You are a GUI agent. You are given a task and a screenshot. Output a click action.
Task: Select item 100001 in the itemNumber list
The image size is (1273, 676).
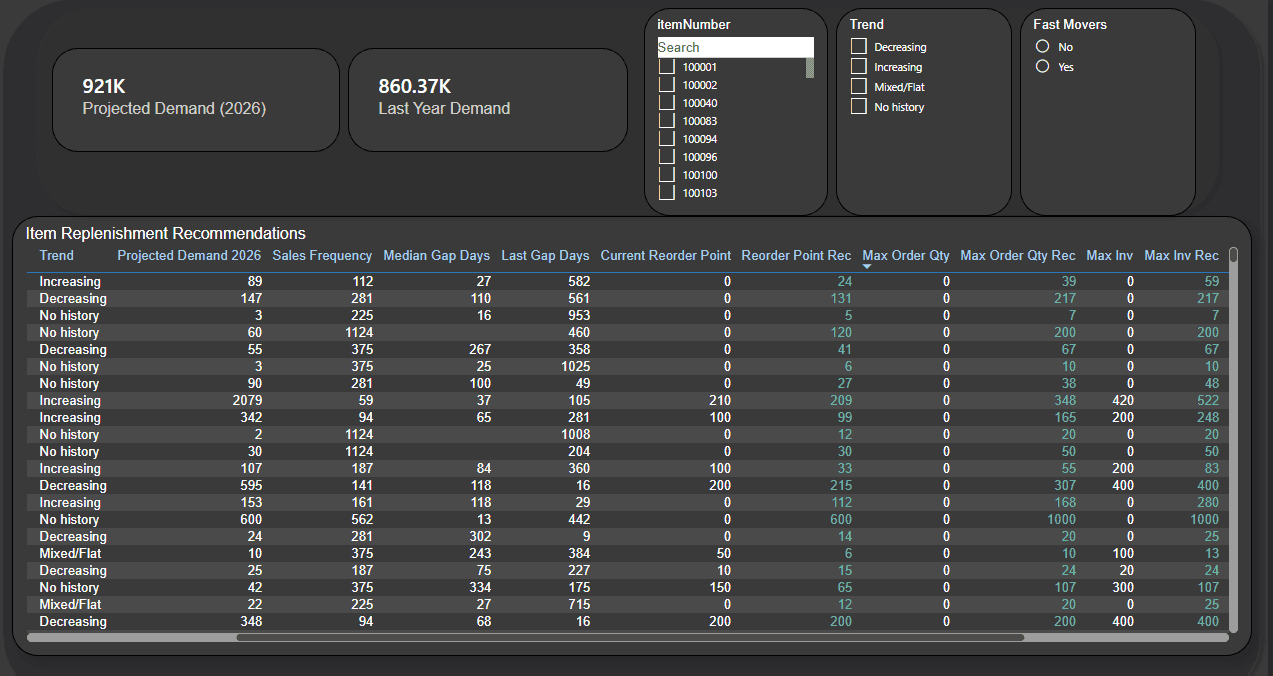coord(666,65)
